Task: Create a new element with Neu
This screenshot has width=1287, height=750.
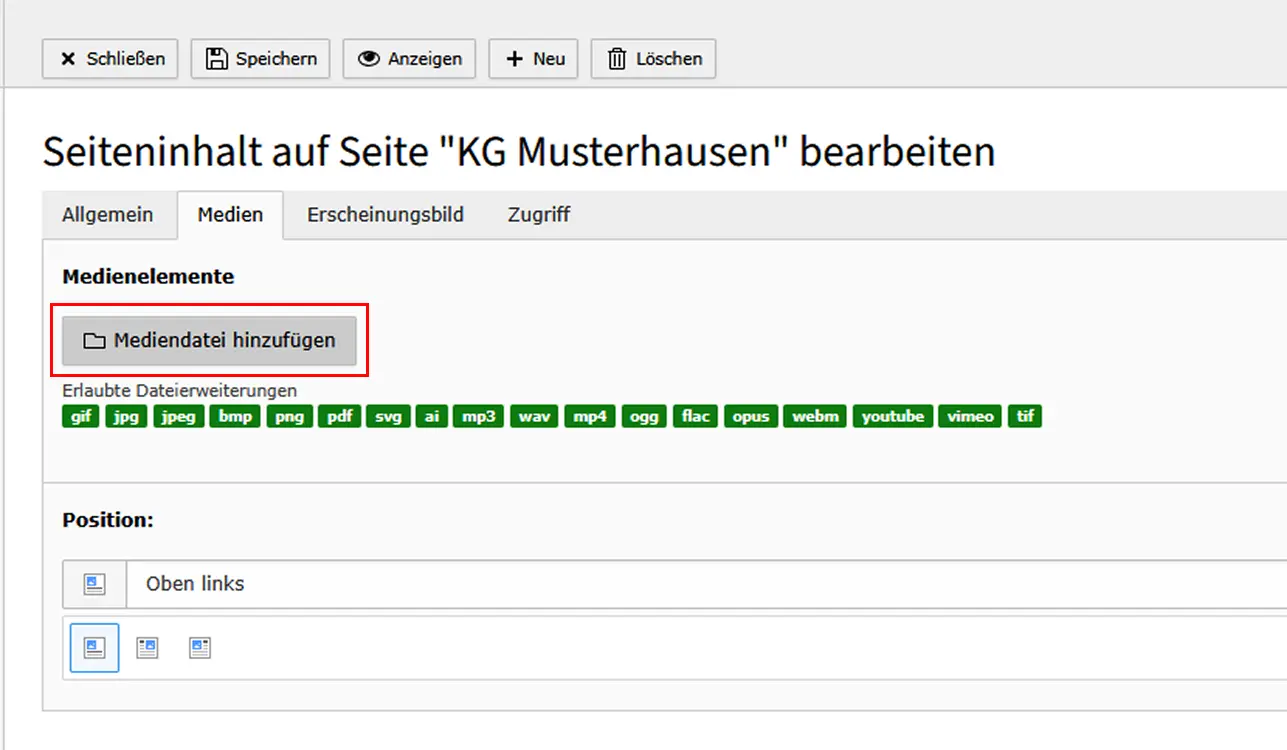Action: pyautogui.click(x=533, y=59)
